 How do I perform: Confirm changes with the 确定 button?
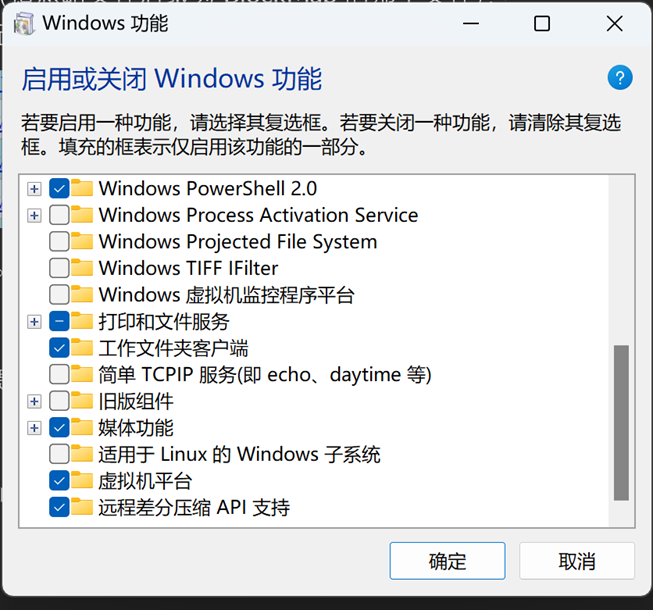(x=447, y=560)
